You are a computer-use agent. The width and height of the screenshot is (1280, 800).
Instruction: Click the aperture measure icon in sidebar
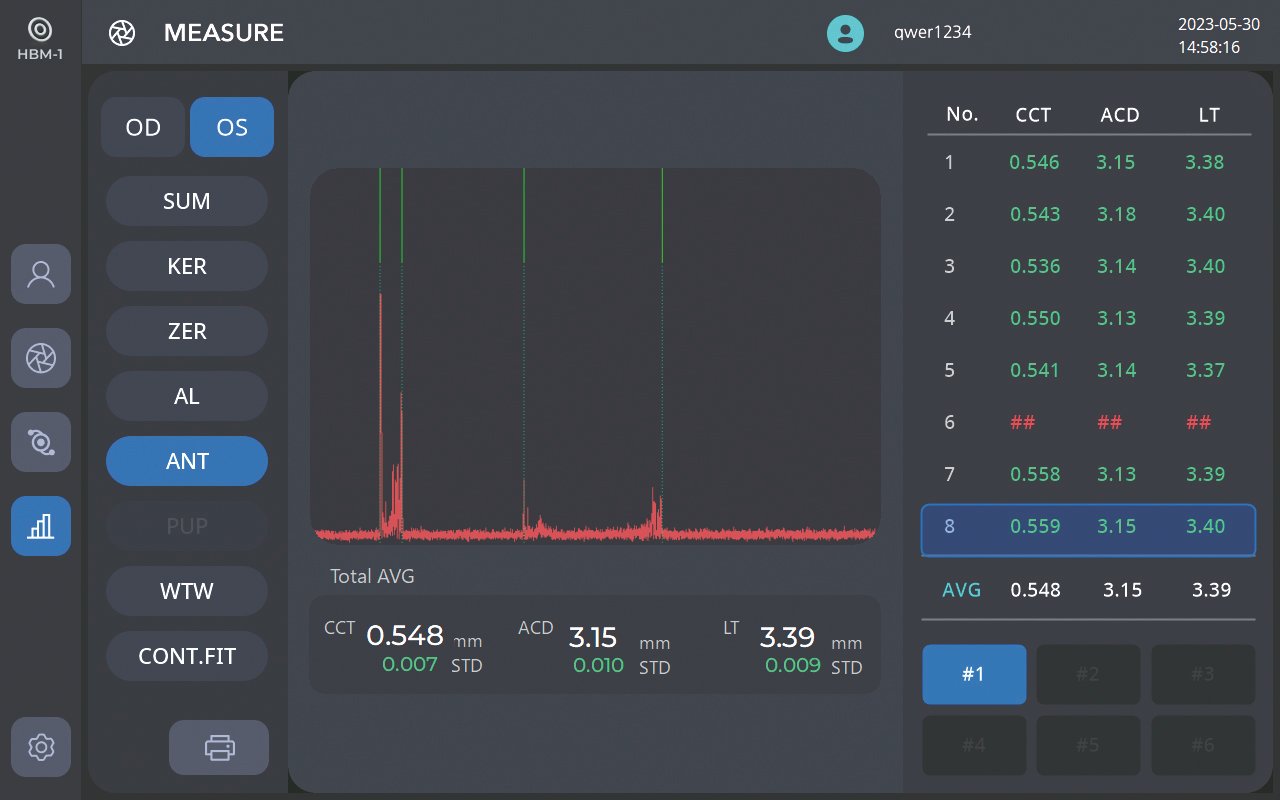41,358
